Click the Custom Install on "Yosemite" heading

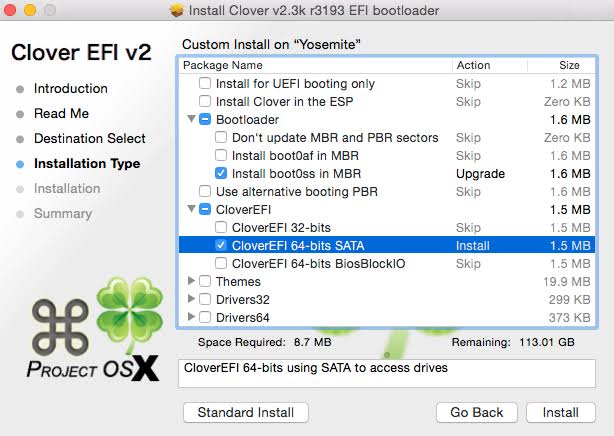click(271, 45)
